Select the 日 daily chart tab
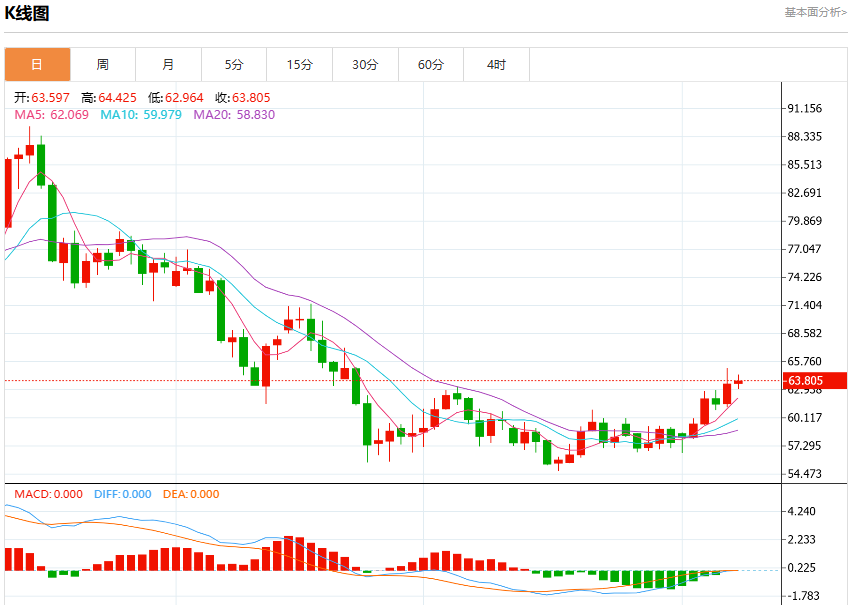The width and height of the screenshot is (854, 605). click(x=38, y=65)
